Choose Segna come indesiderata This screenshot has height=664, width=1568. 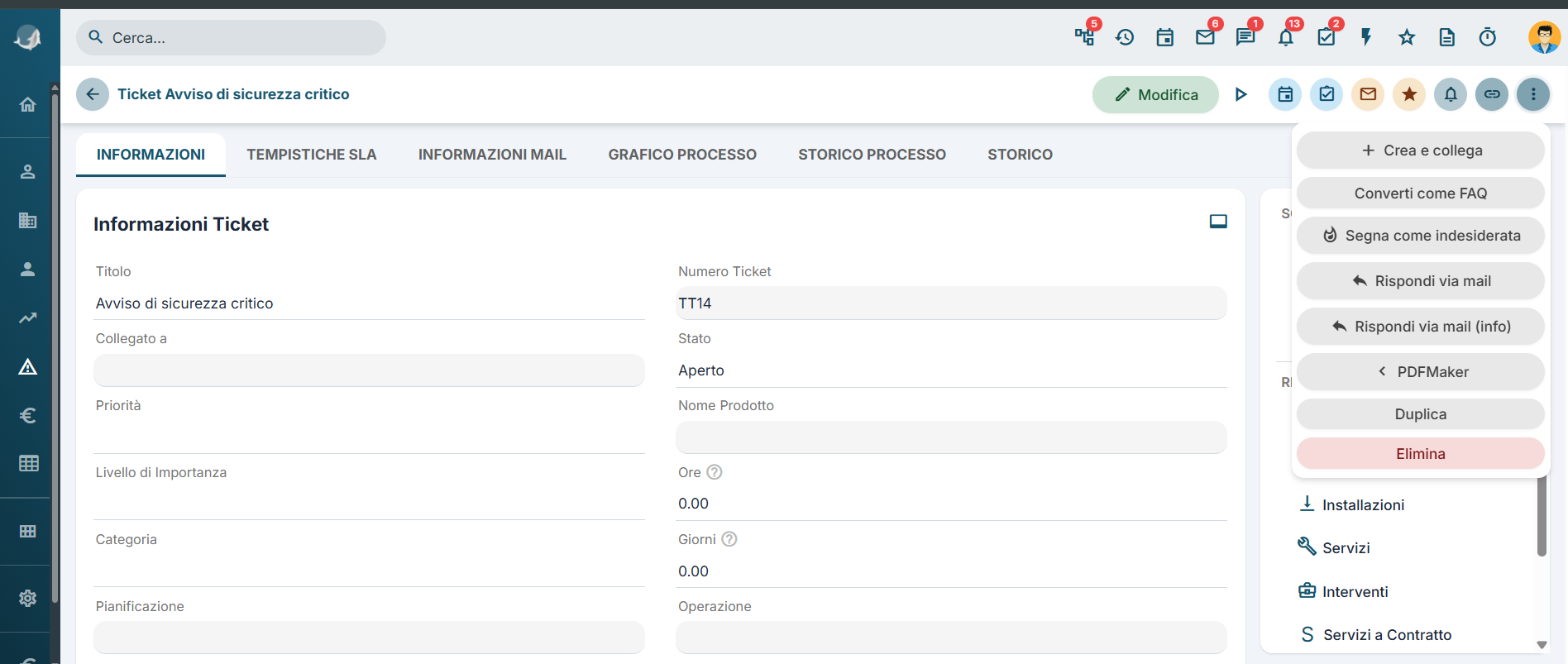(1421, 236)
